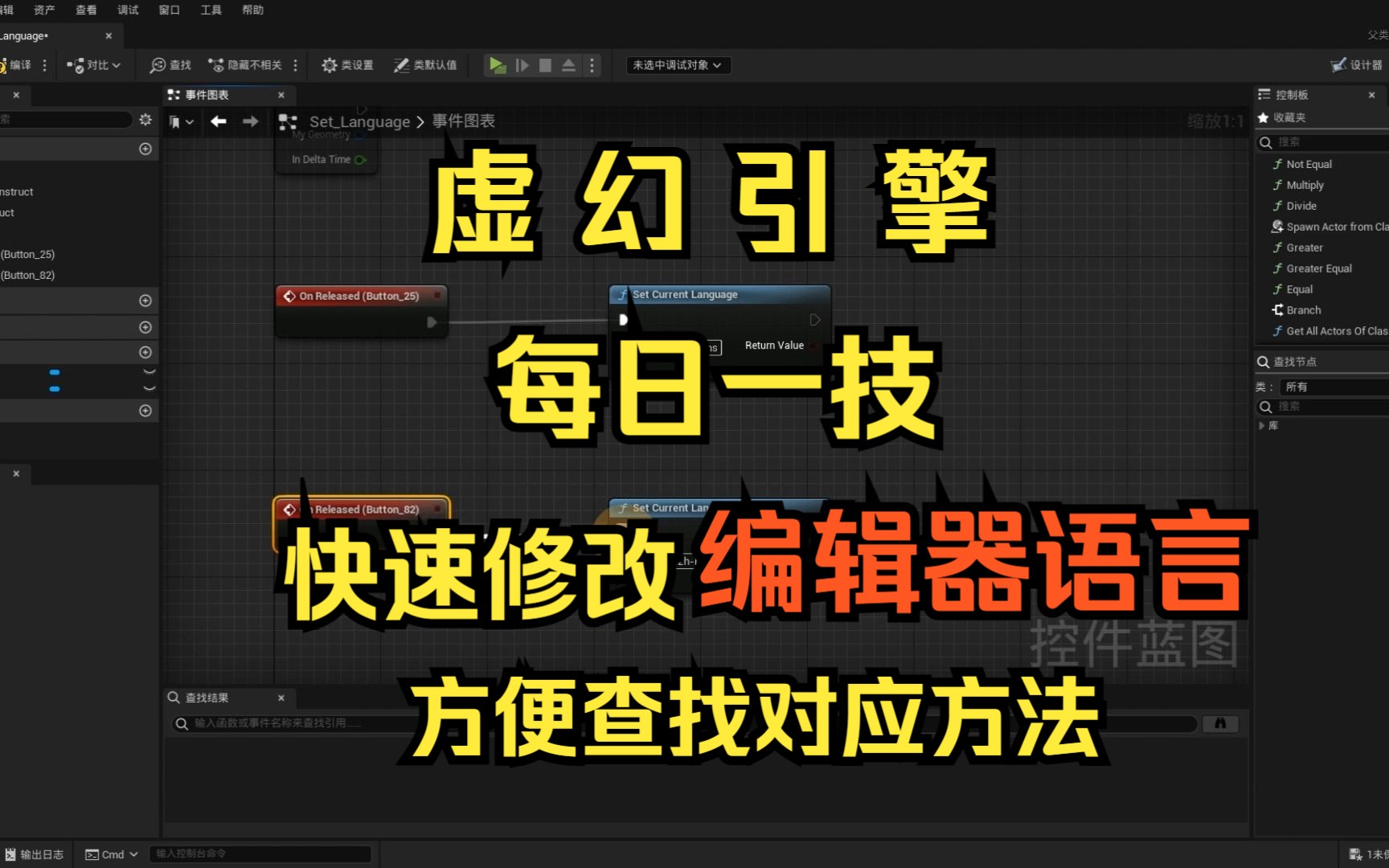Viewport: 1389px width, 868px height.
Task: Close the Palette (控制板) panel
Action: tap(1371, 95)
